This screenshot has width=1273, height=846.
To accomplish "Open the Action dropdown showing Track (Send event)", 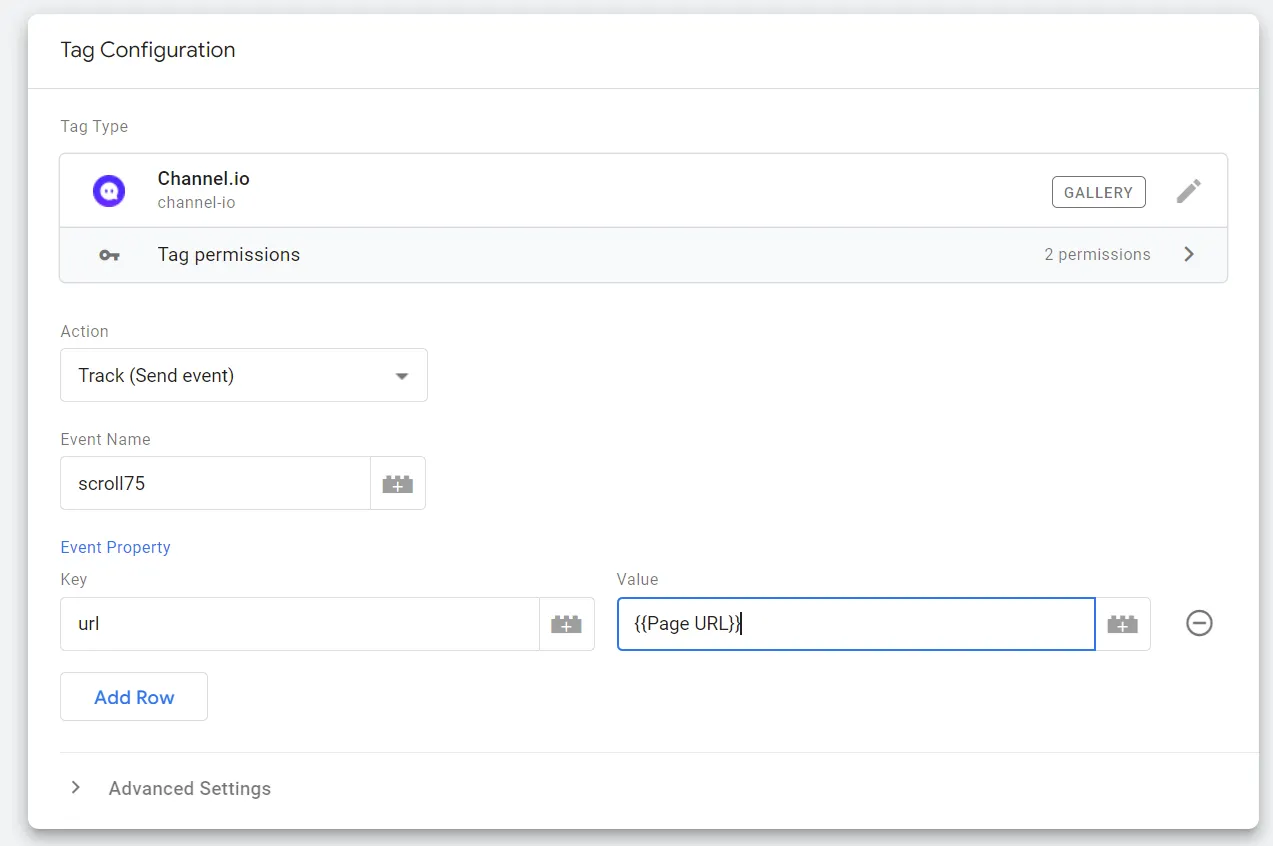I will pos(243,376).
